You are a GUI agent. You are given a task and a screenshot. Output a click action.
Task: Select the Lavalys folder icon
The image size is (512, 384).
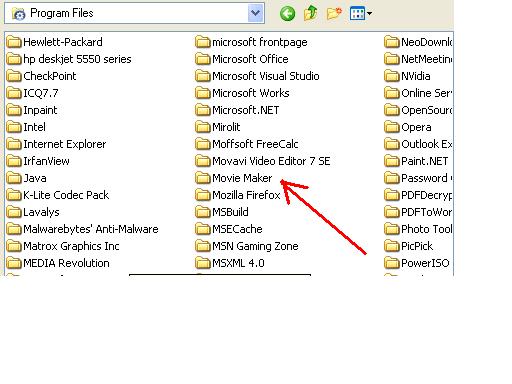pyautogui.click(x=14, y=212)
